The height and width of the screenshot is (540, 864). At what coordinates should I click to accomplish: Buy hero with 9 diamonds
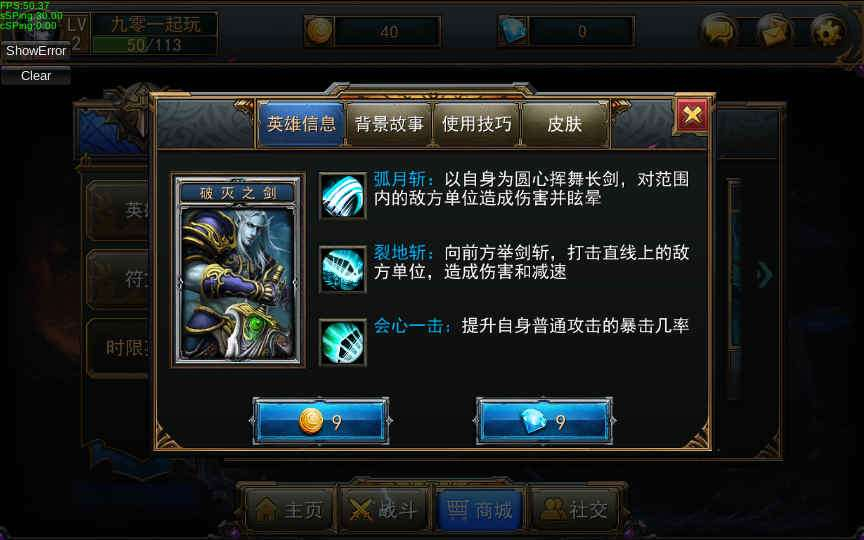pyautogui.click(x=544, y=421)
